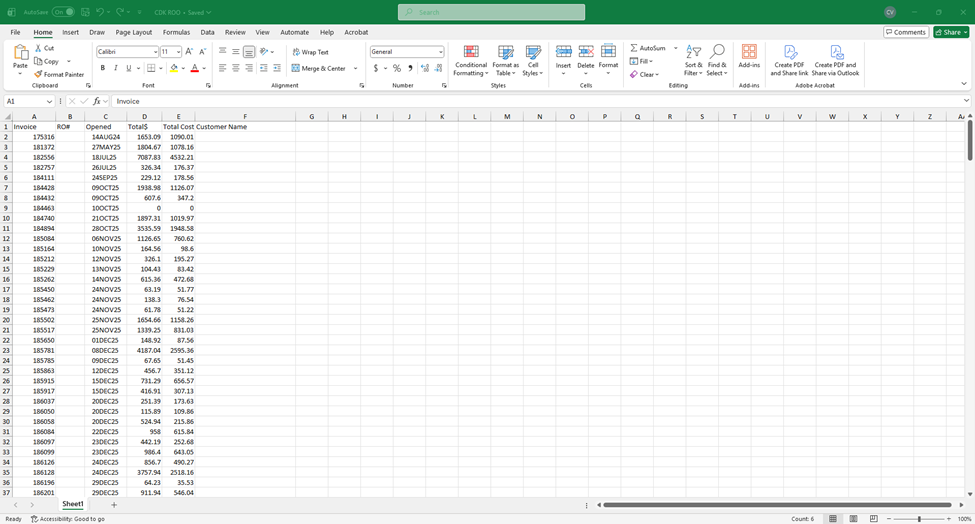This screenshot has height=524, width=975.
Task: Switch to Page Layout view in status bar
Action: coord(854,519)
